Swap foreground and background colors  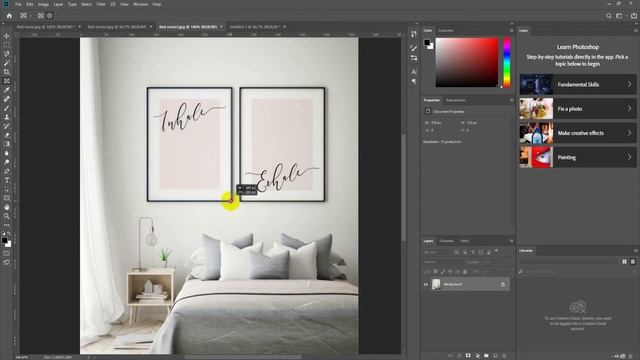point(9,233)
